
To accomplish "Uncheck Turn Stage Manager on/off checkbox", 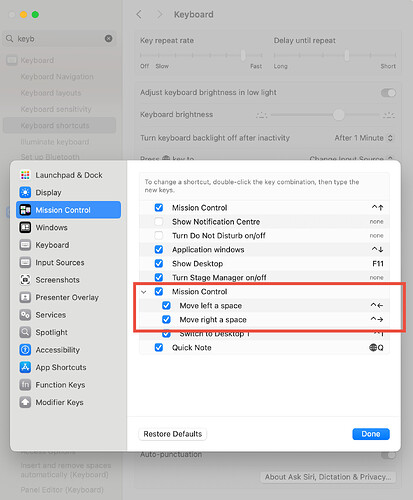I will tap(159, 277).
